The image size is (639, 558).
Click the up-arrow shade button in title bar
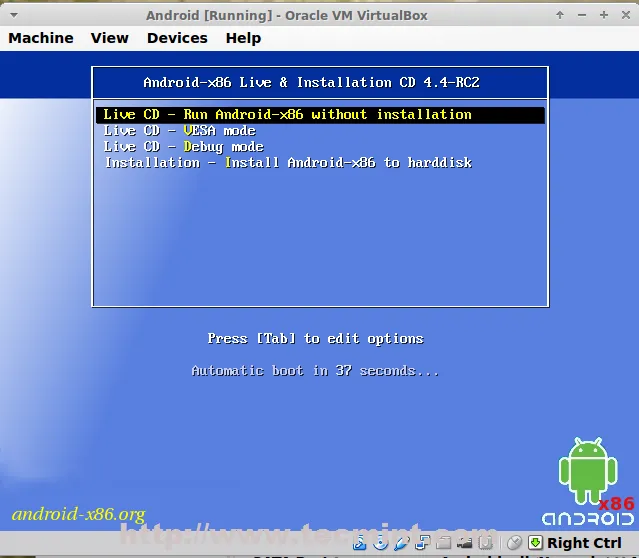click(560, 15)
